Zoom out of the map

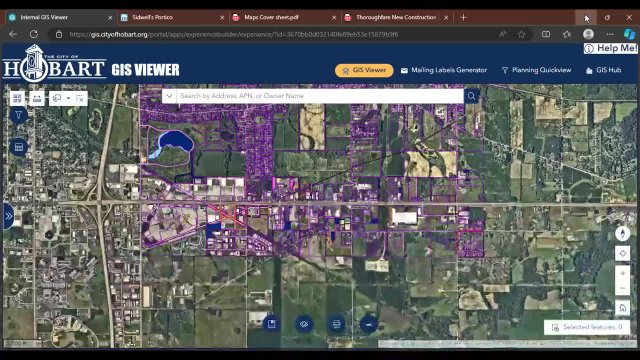pyautogui.click(x=622, y=288)
